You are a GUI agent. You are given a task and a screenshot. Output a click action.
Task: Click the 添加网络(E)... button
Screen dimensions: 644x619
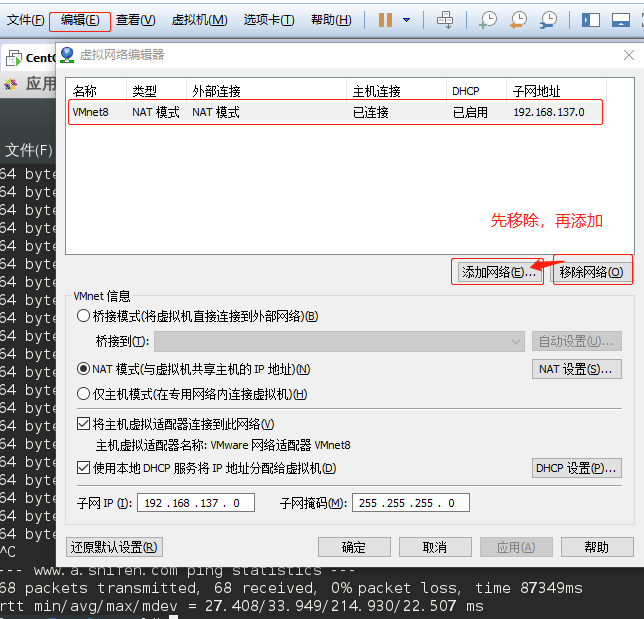(499, 272)
